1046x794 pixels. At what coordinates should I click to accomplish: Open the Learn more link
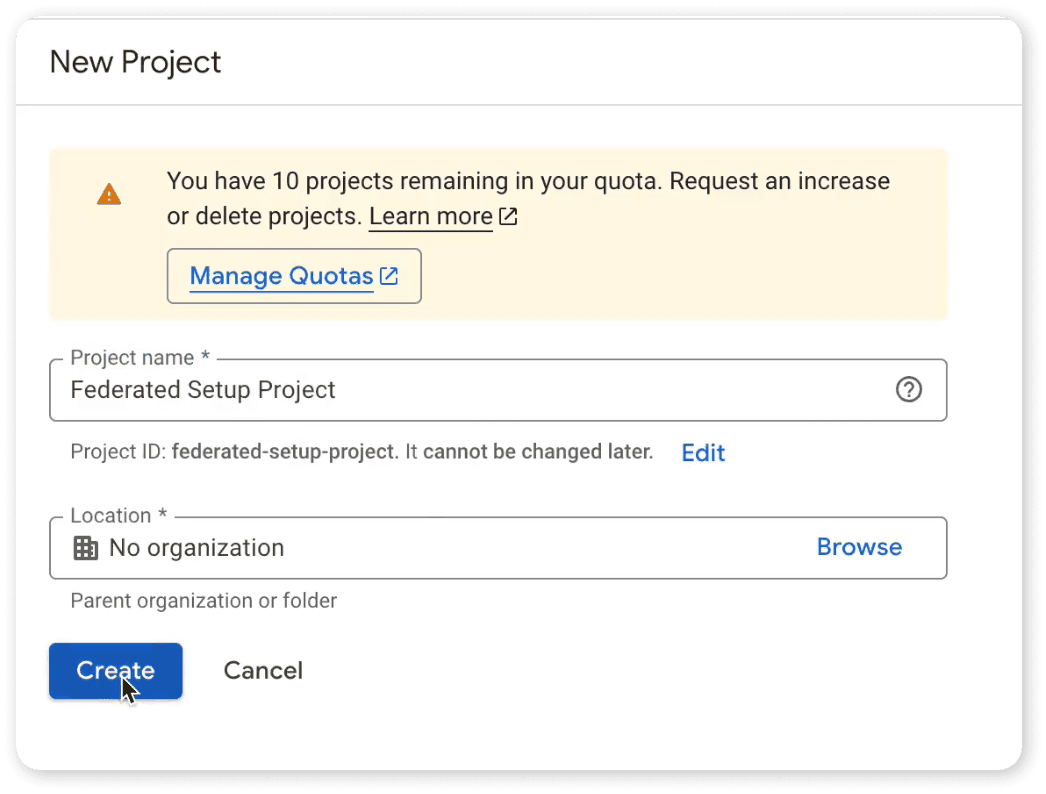[x=430, y=217]
